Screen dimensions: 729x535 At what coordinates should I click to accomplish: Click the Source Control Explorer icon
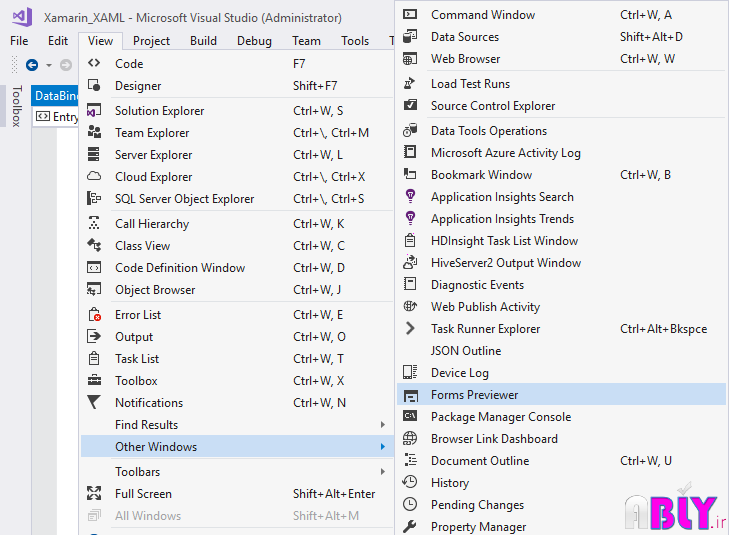(x=410, y=105)
